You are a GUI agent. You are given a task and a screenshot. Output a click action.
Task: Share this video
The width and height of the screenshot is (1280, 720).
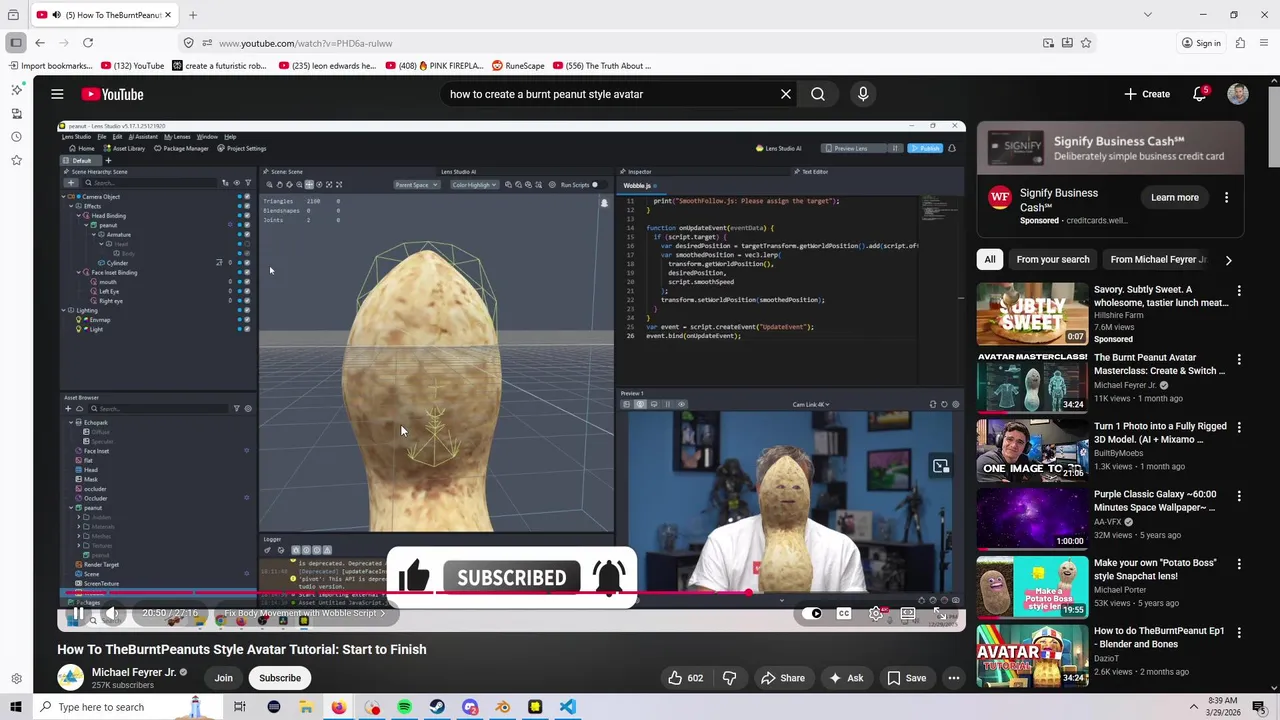pos(782,678)
